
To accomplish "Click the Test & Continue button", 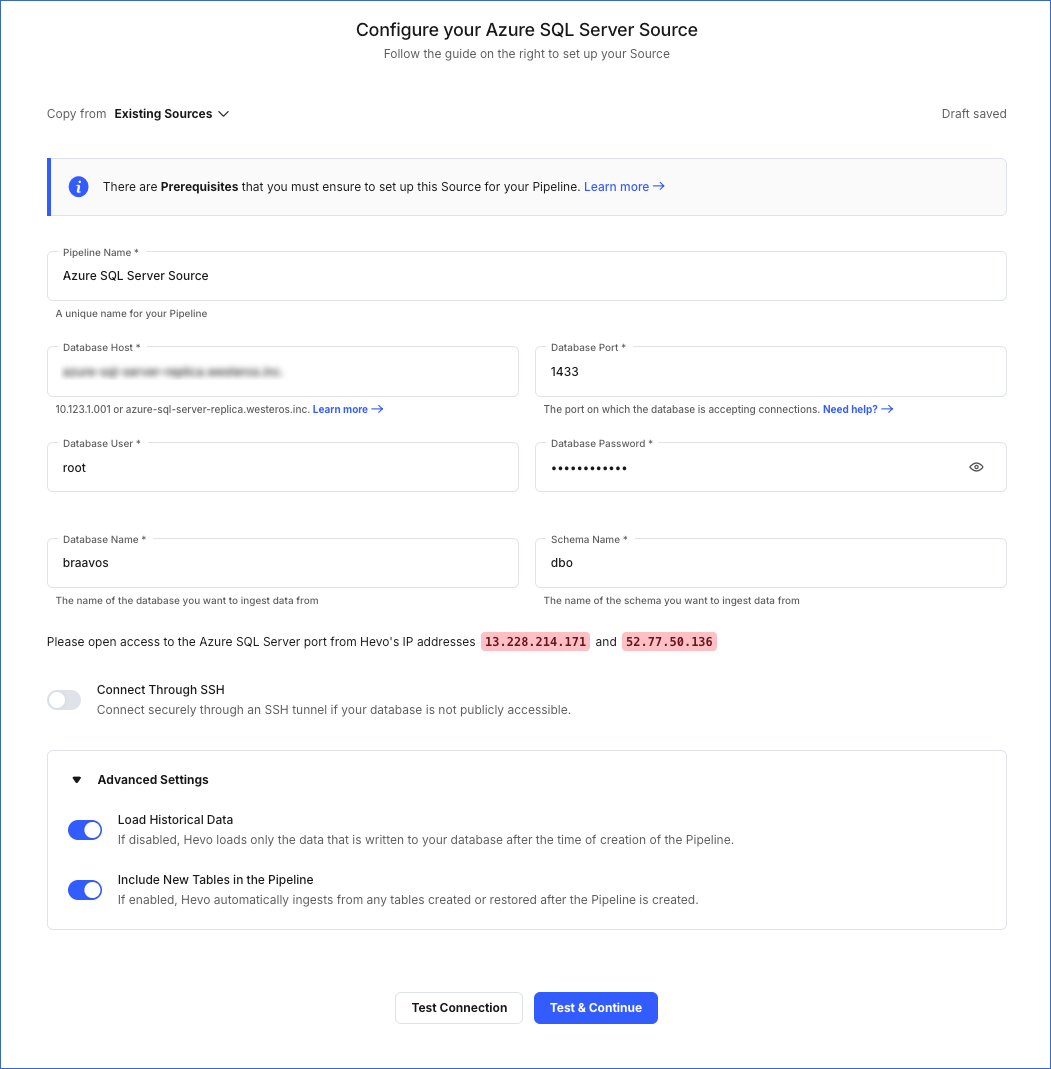I will pyautogui.click(x=595, y=1007).
